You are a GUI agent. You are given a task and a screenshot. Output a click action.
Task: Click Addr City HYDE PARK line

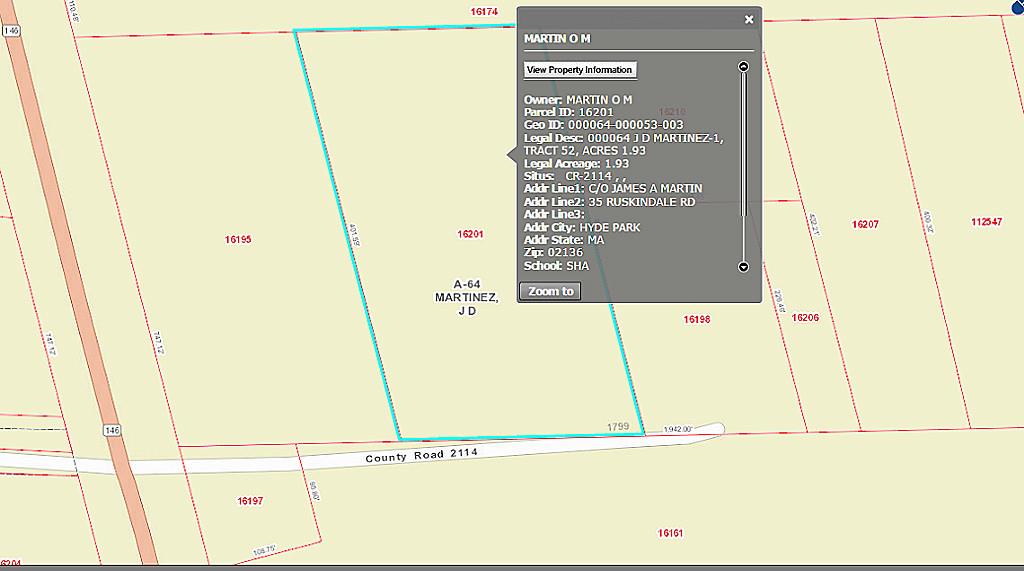click(582, 227)
